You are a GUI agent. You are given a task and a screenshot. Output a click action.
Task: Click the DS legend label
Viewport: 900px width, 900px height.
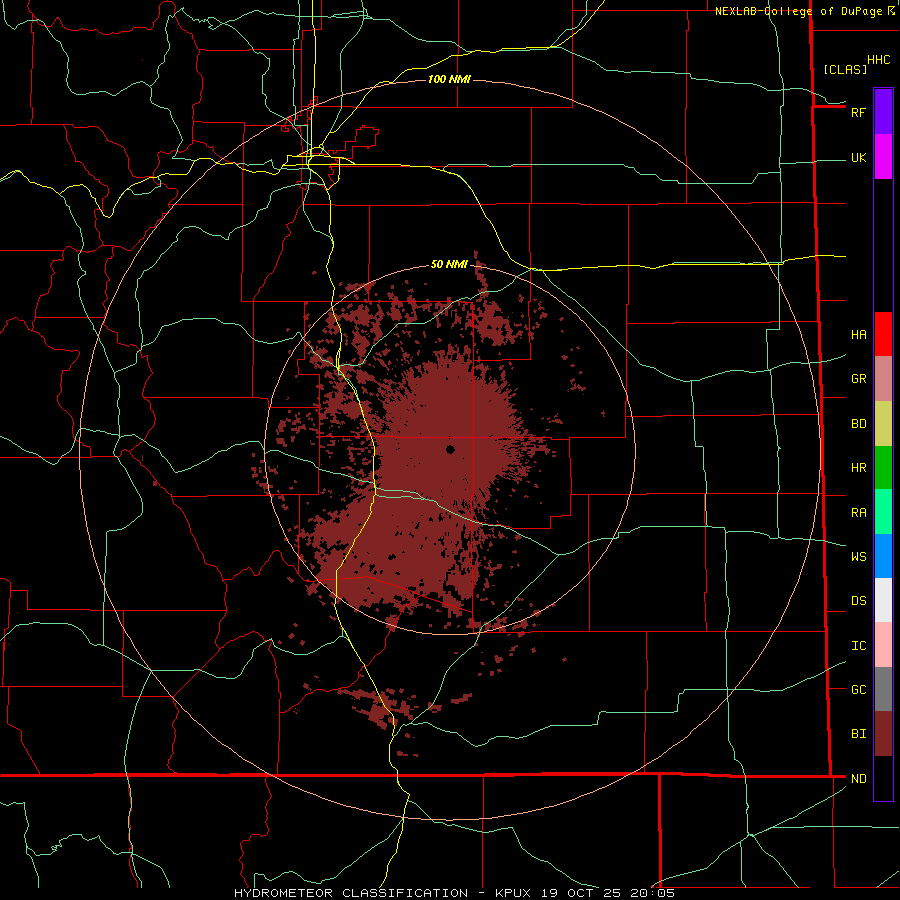coord(858,600)
